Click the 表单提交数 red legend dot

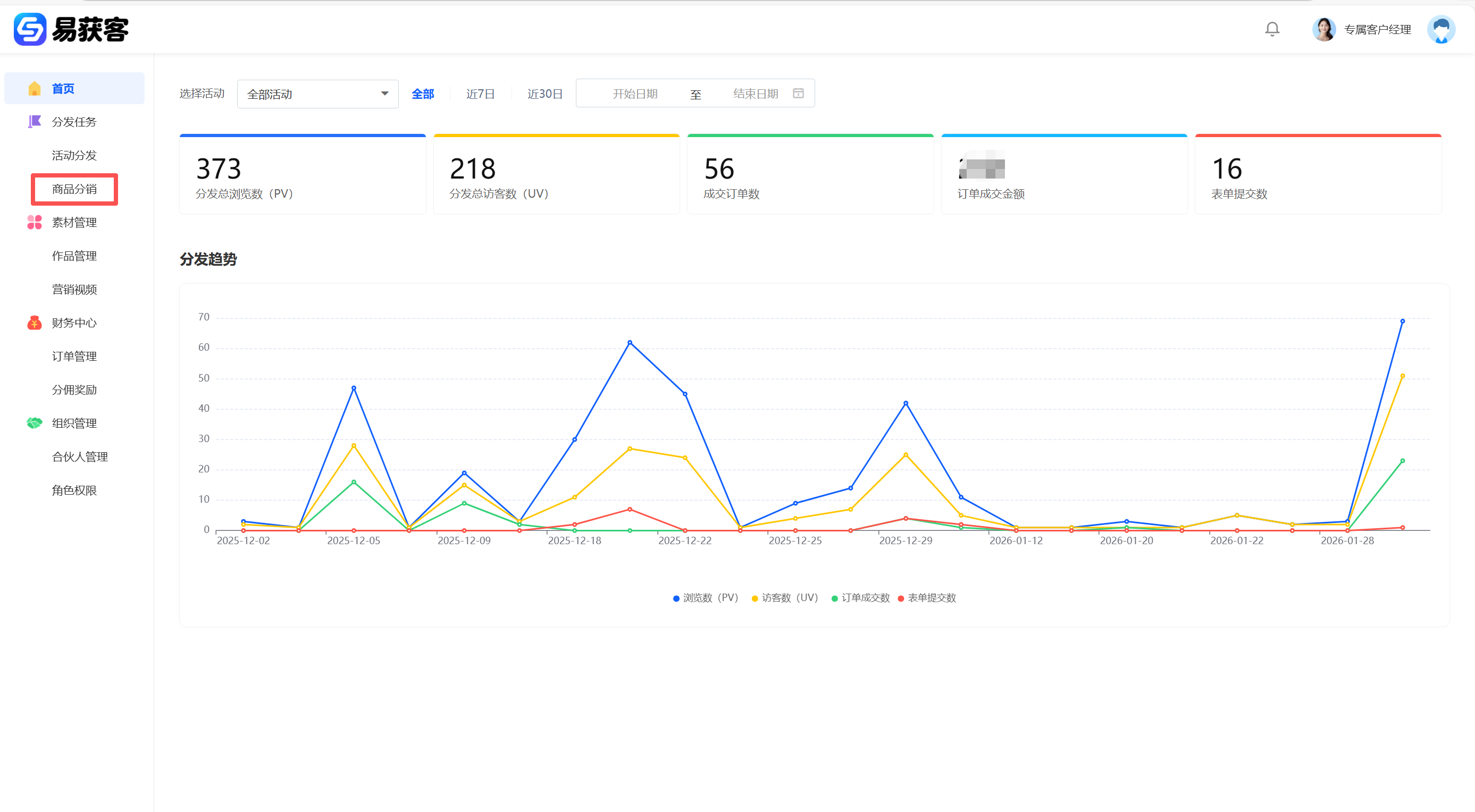(901, 598)
